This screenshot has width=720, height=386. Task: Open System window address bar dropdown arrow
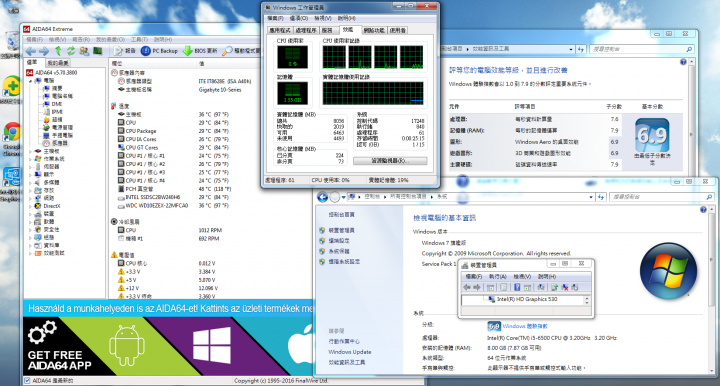coord(591,197)
